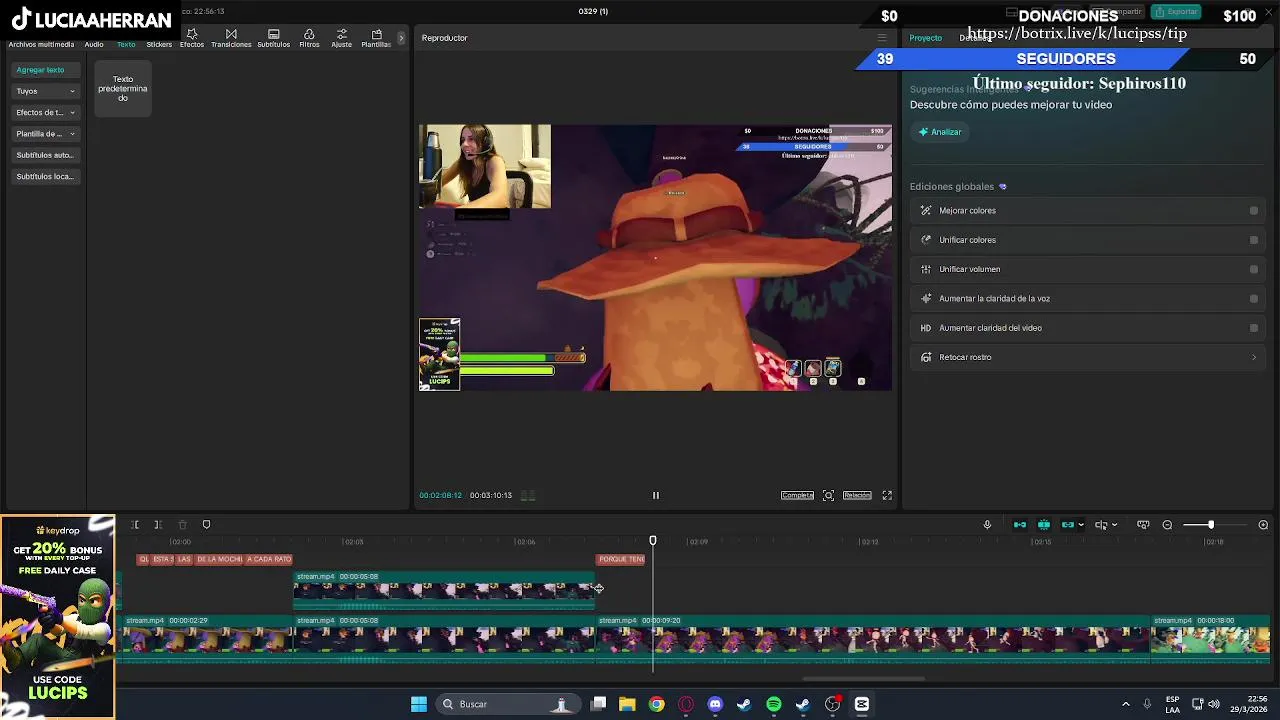
Task: Open the Windows Start menu
Action: 419,704
